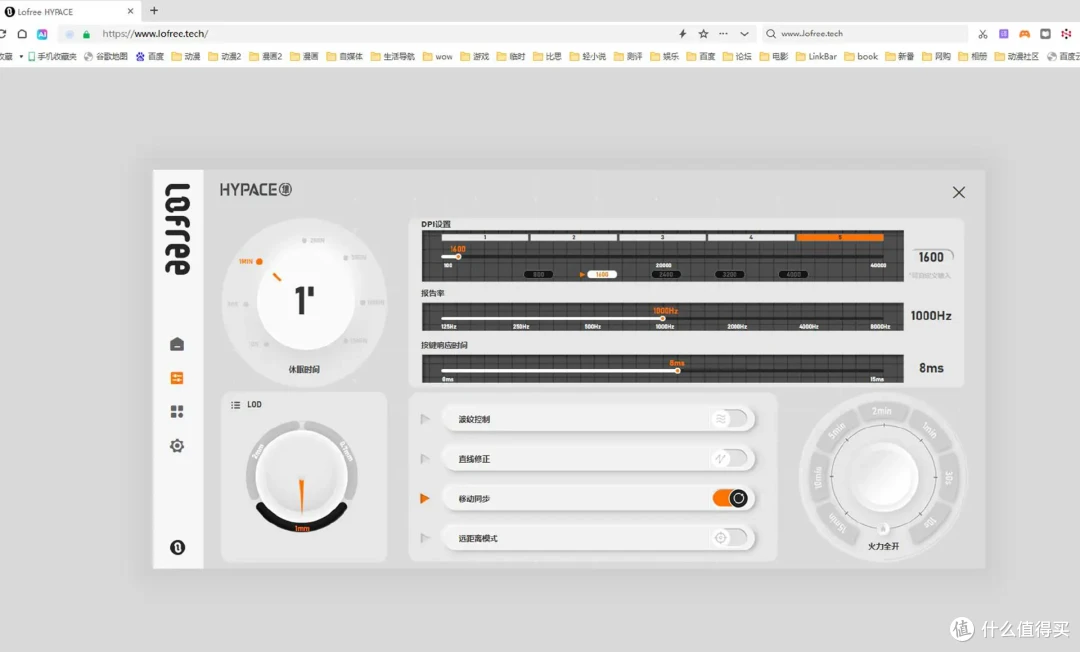Screen dimensions: 1080x652
Task: Choose the 4000 DPI preset
Action: pos(793,274)
